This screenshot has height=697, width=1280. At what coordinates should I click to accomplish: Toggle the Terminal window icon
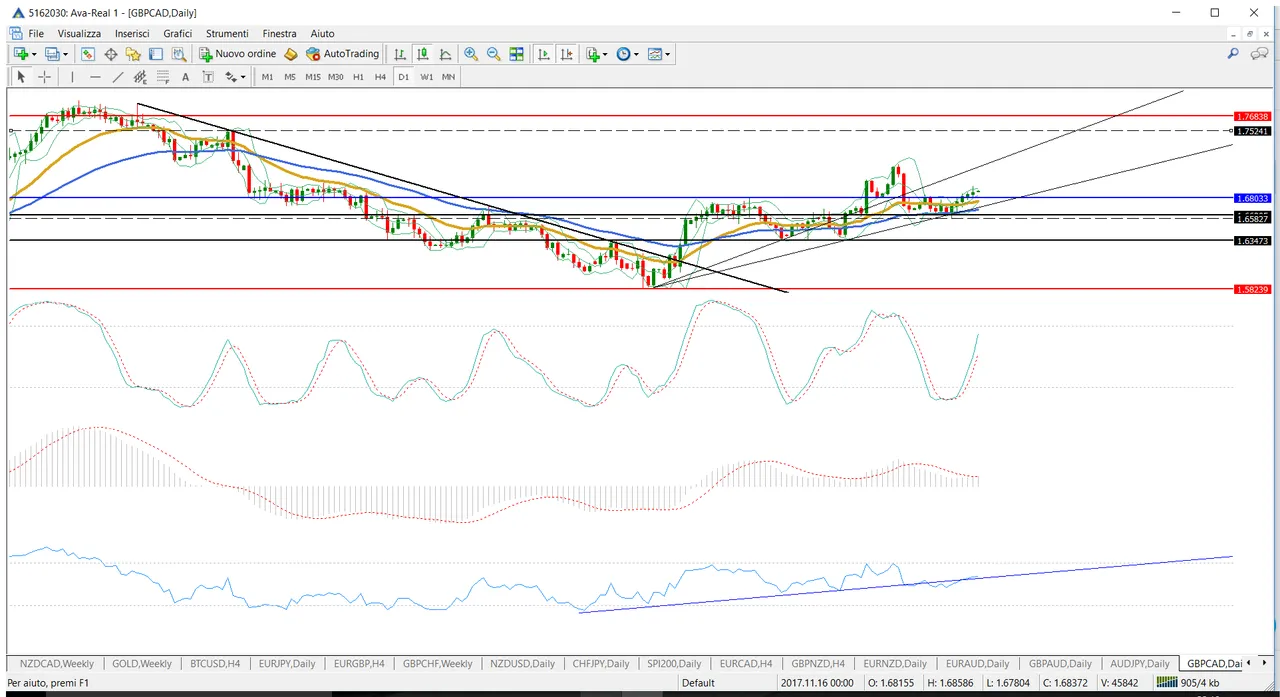click(x=156, y=54)
